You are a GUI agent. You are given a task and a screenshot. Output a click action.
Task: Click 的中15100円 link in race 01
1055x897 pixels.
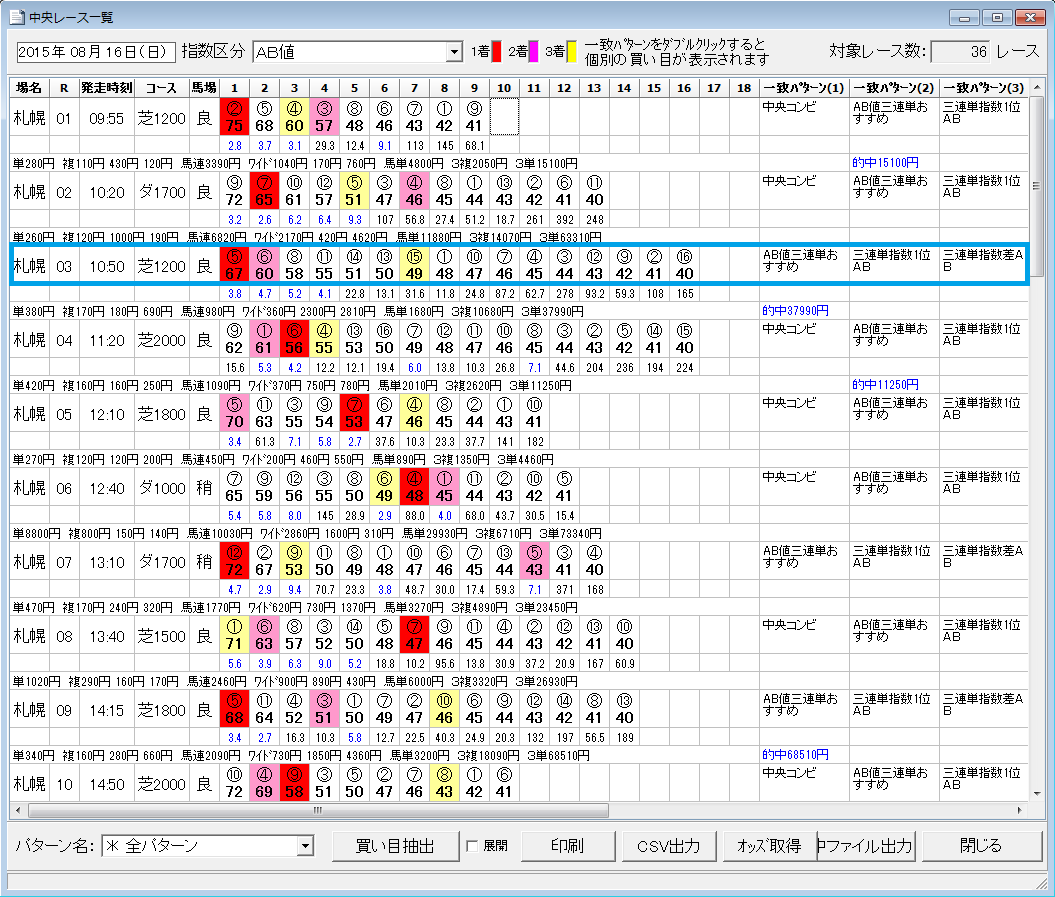point(885,163)
